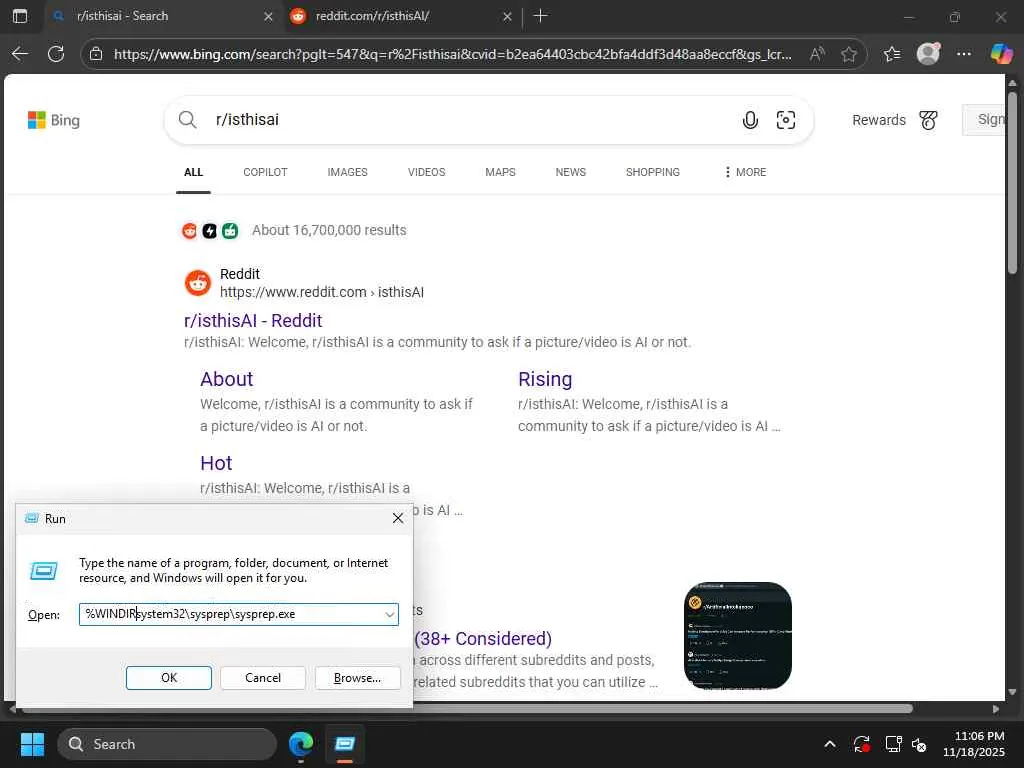Click Browse... in the Run dialog
The image size is (1024, 768).
click(x=357, y=678)
